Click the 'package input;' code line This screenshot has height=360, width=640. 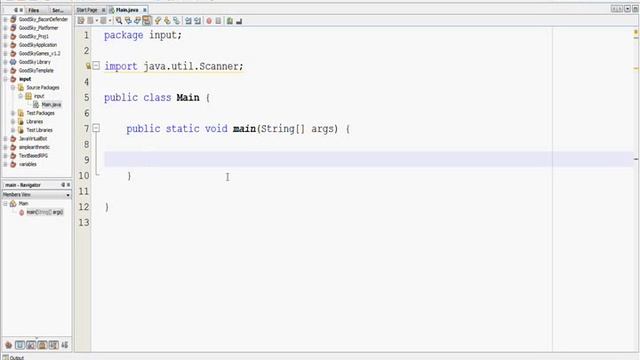143,35
